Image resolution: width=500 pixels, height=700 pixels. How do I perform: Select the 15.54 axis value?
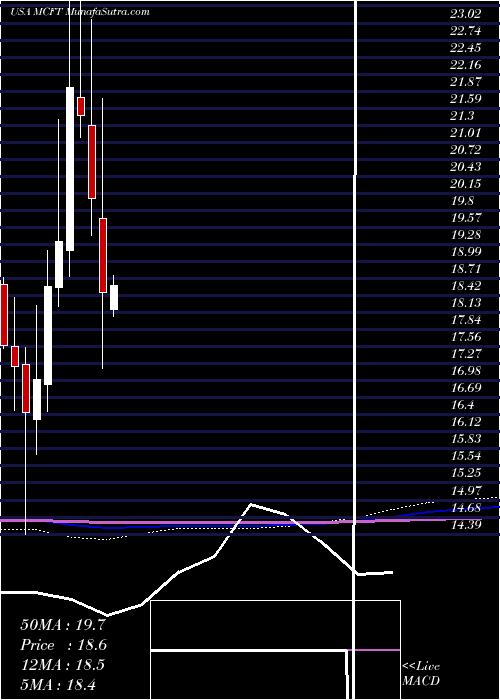coord(466,455)
